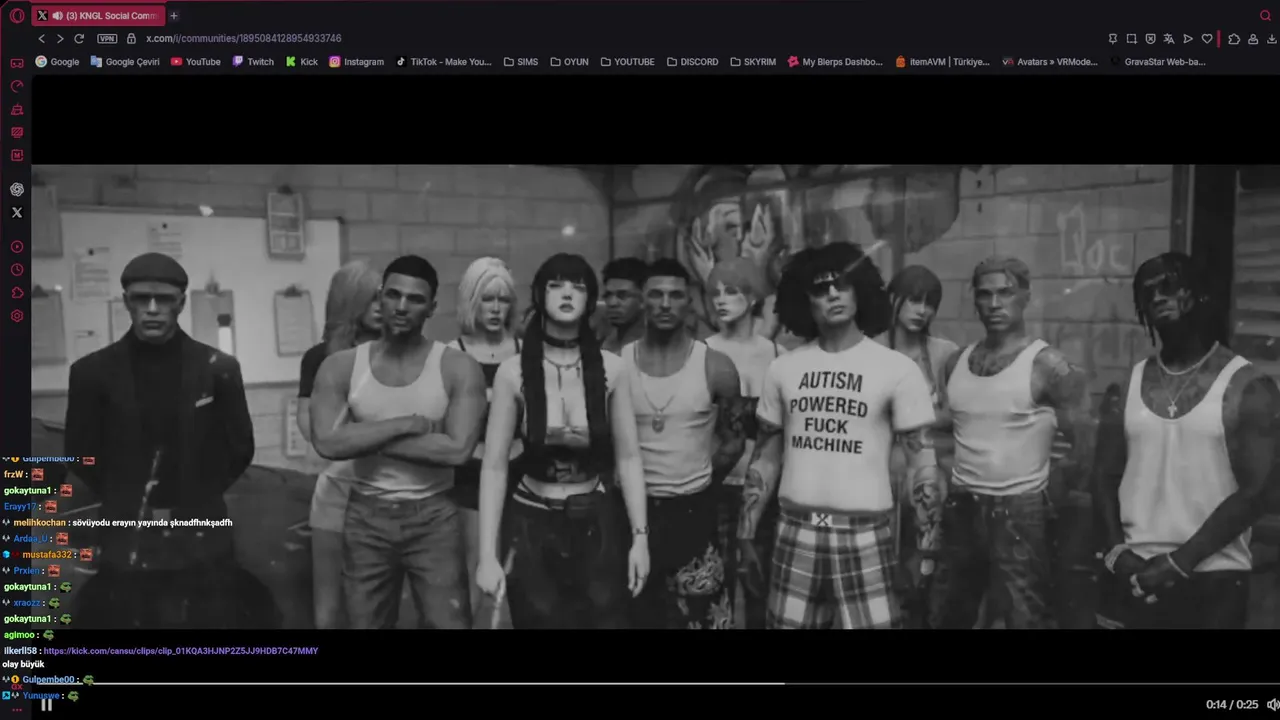The image size is (1280, 720).
Task: Open the Avatars » VRMode... bookmark
Action: coord(1049,61)
